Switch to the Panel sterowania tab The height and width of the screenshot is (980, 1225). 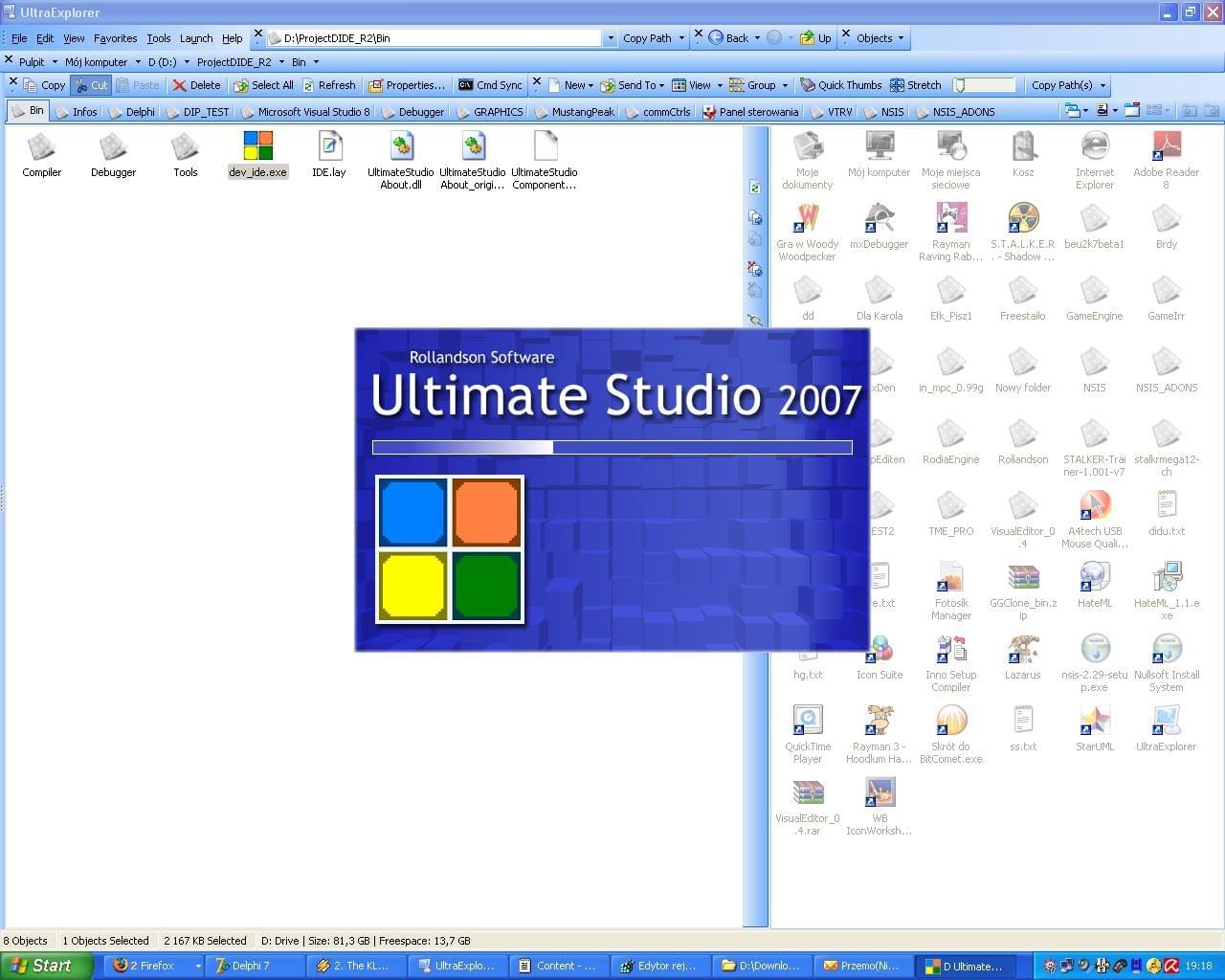coord(750,112)
